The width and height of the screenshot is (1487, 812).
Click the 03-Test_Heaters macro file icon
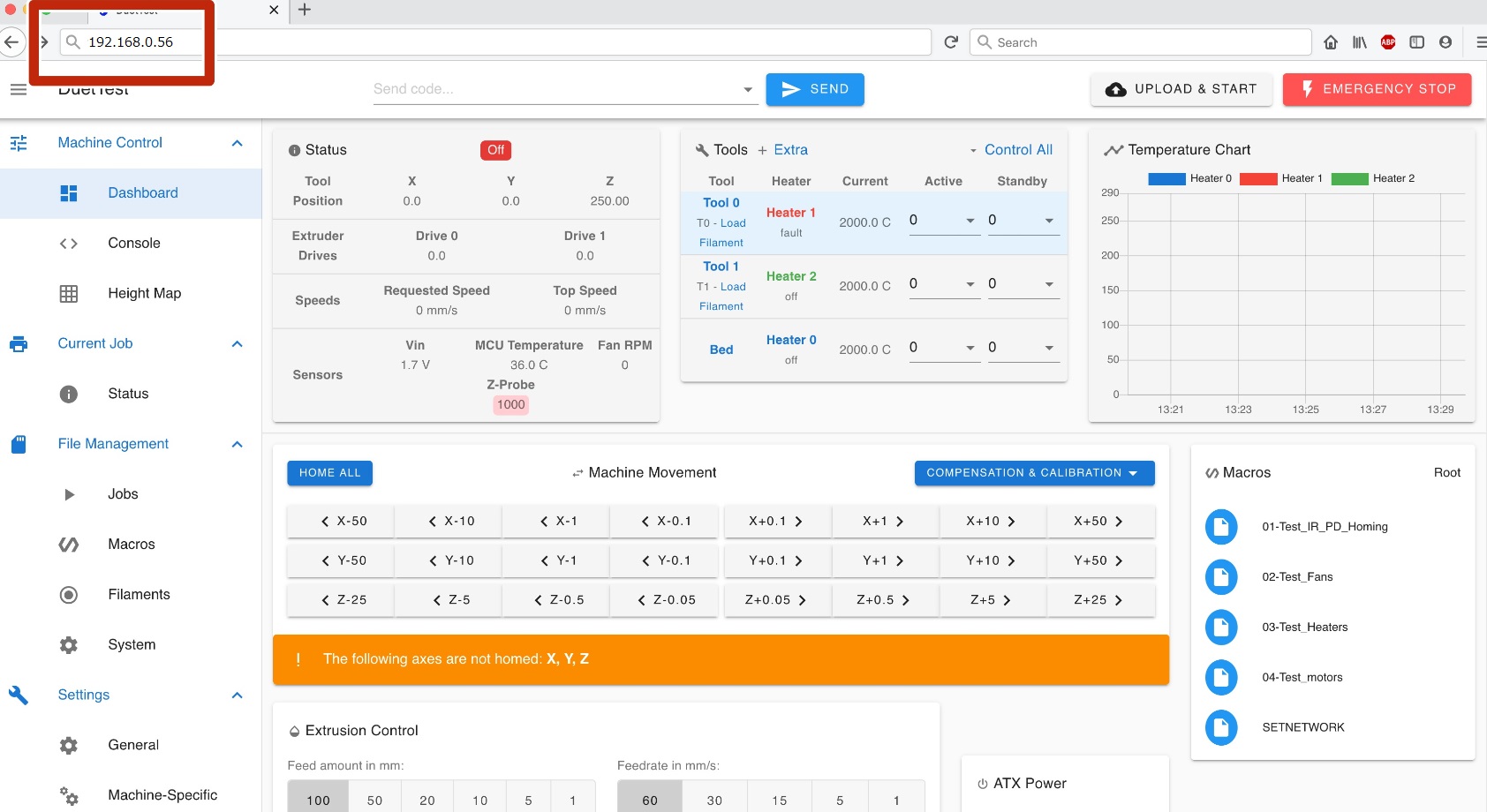pyautogui.click(x=1221, y=628)
